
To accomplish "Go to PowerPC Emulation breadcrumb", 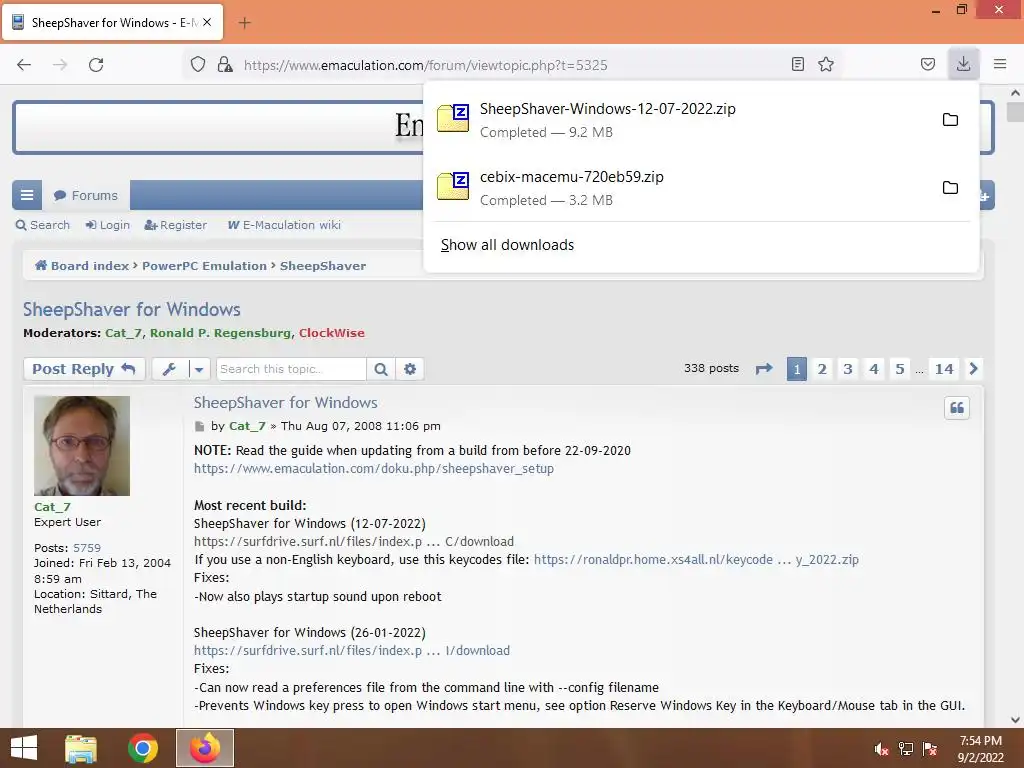I will 204,266.
